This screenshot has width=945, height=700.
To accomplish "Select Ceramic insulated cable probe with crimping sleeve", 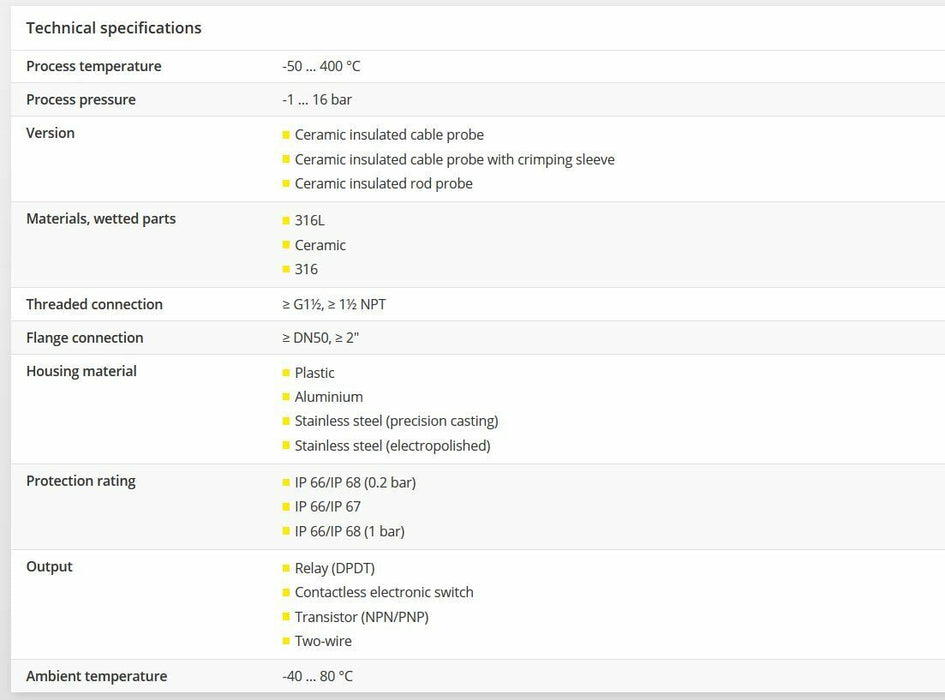I will 454,160.
